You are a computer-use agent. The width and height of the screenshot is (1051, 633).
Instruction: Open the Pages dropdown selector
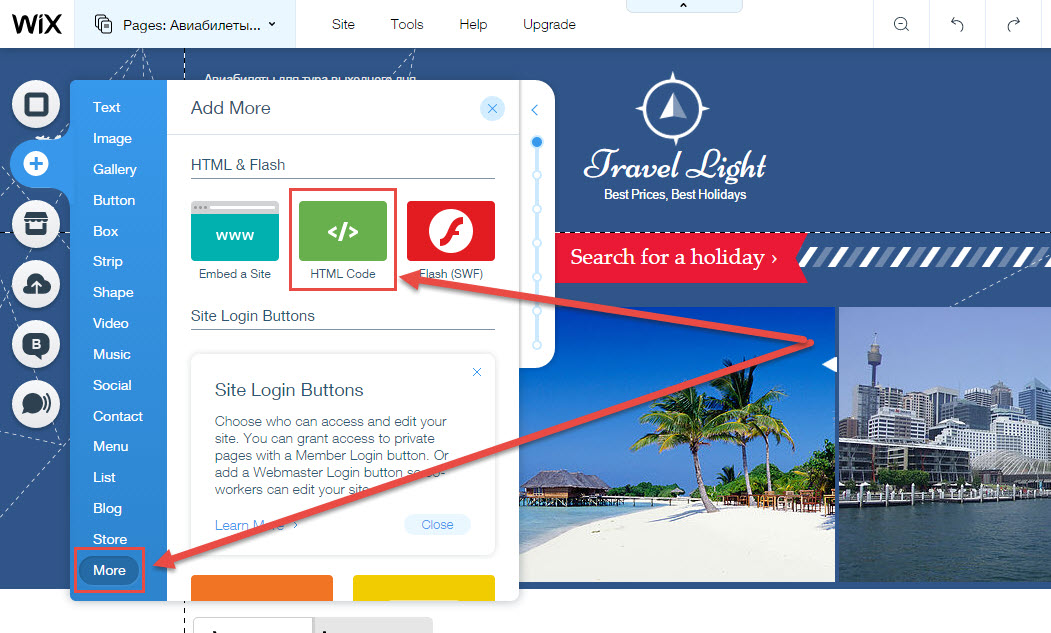[185, 25]
